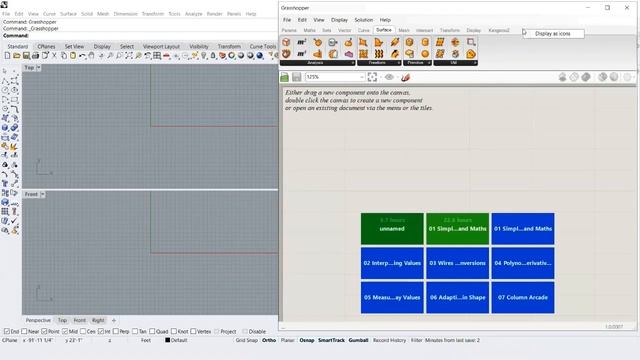This screenshot has height=360, width=640.
Task: Expand the Freeform group panel in Grasshopper
Action: click(399, 63)
